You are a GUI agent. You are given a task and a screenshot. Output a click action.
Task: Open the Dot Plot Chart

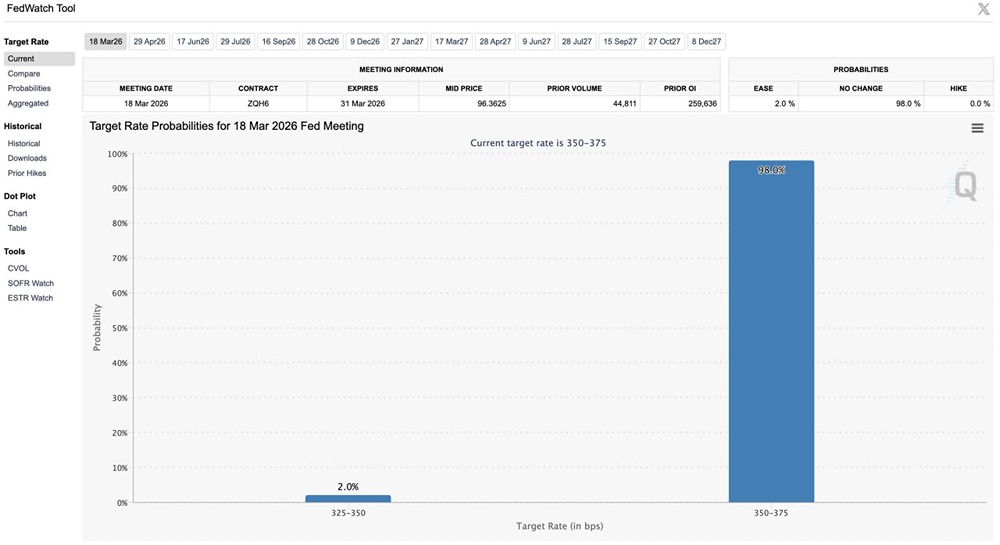(x=18, y=214)
